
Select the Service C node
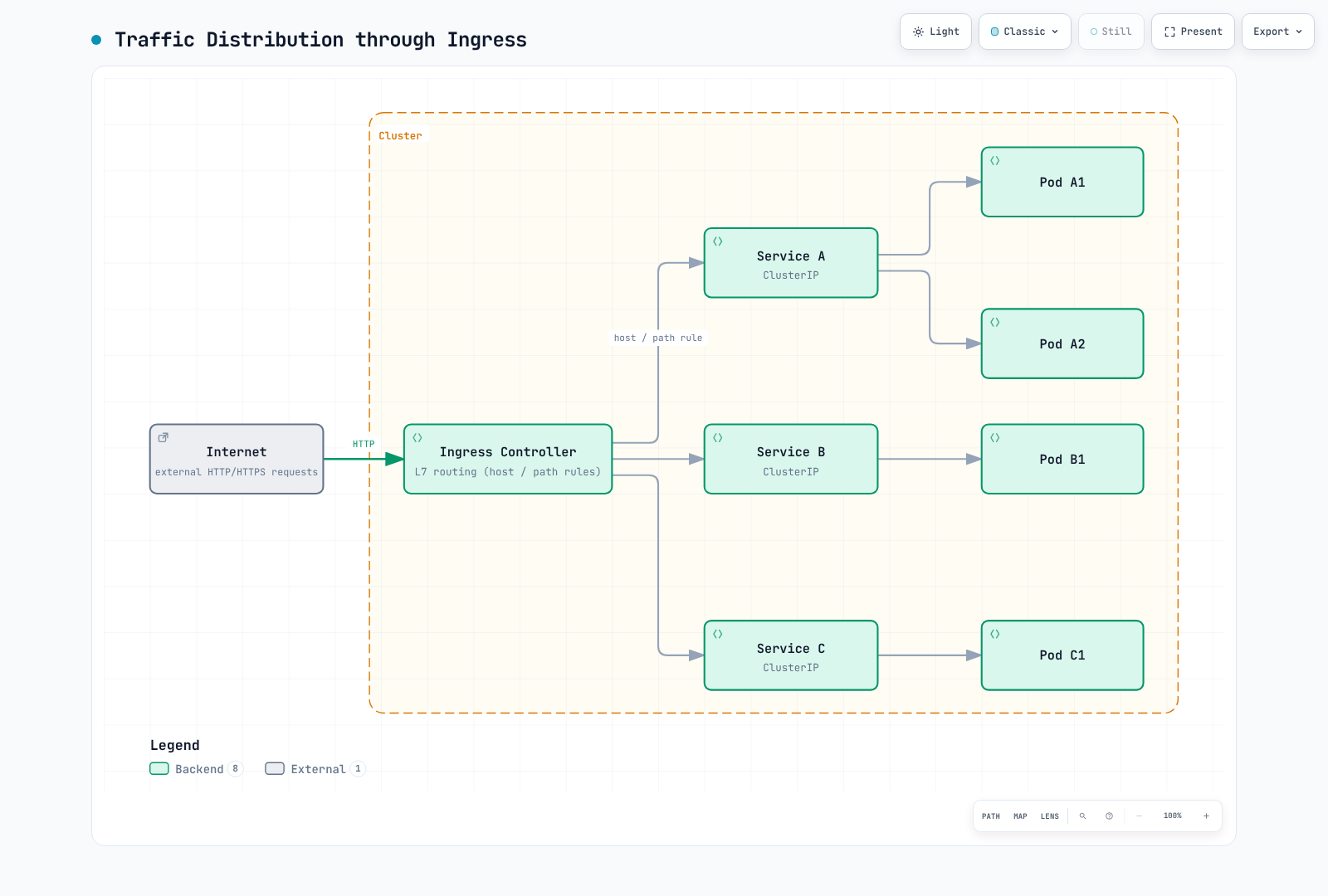click(791, 655)
